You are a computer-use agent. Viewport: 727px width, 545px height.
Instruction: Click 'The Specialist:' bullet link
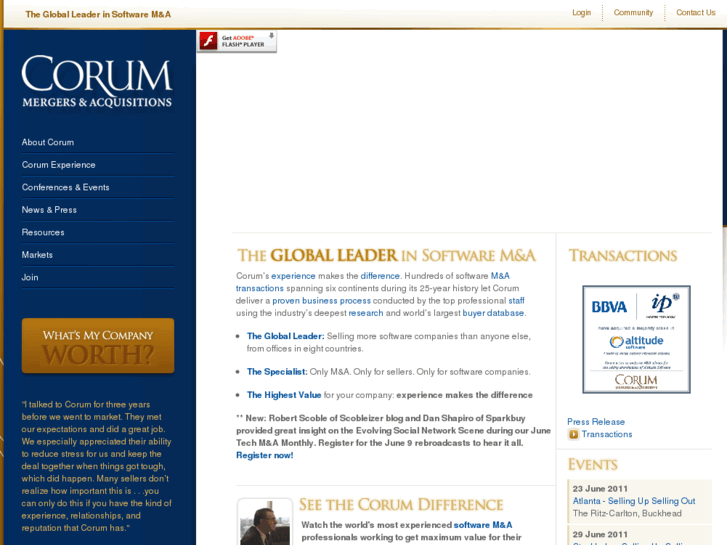(277, 372)
